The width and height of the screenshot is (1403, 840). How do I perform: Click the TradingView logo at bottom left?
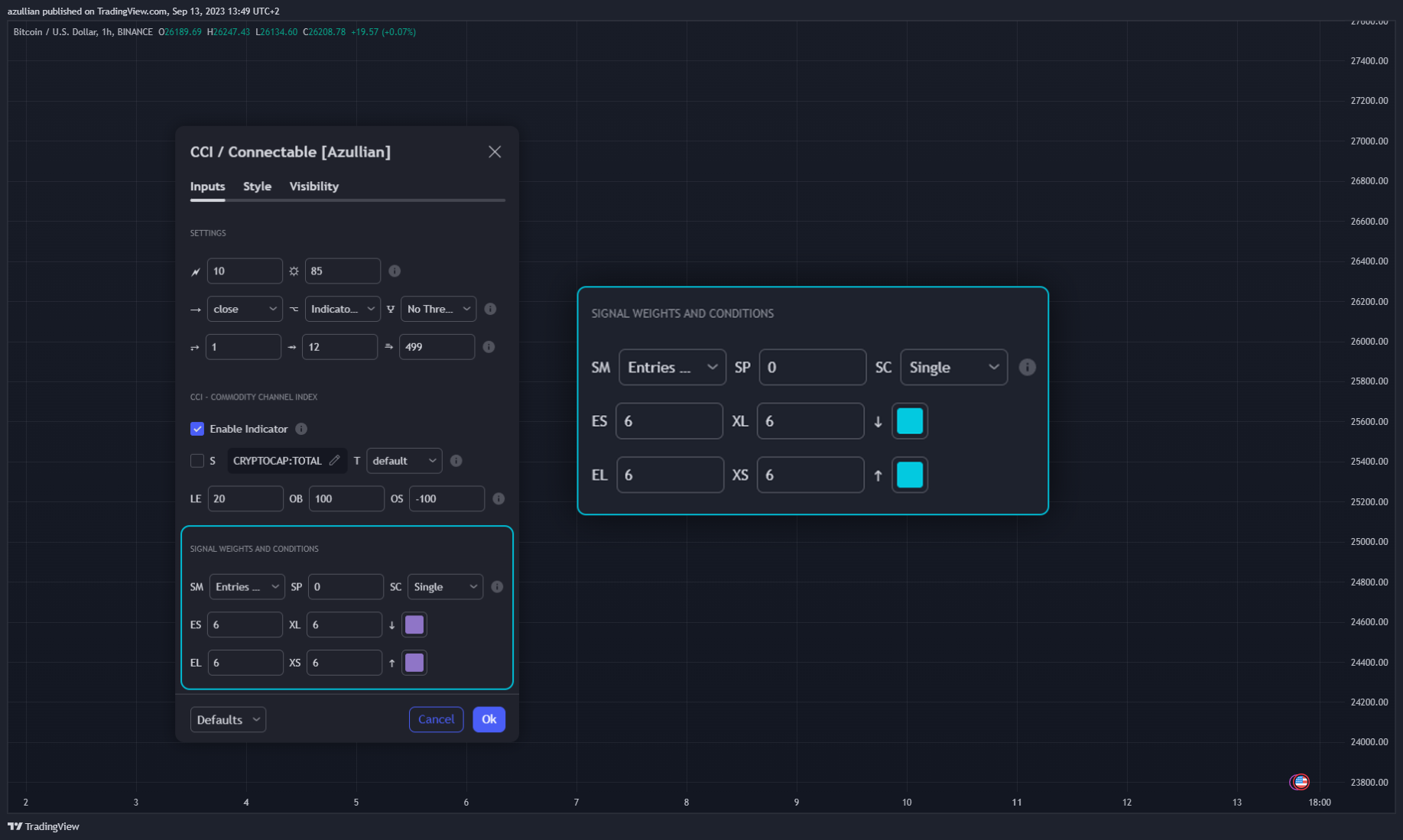click(44, 826)
